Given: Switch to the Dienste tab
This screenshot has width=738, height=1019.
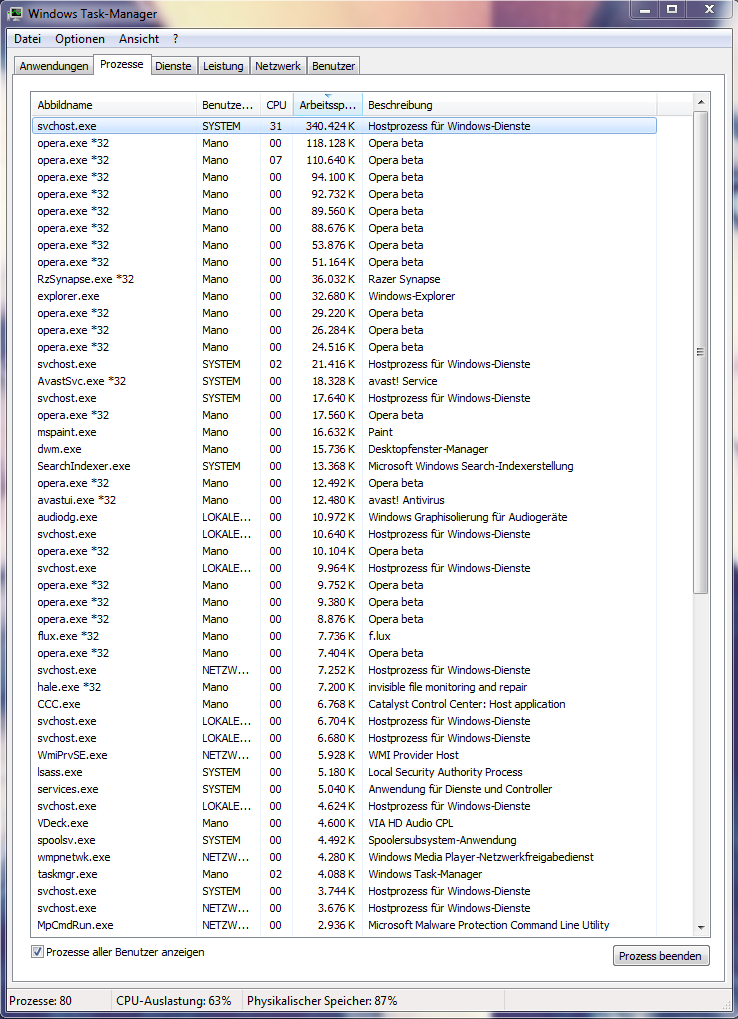Looking at the screenshot, I should (x=173, y=66).
